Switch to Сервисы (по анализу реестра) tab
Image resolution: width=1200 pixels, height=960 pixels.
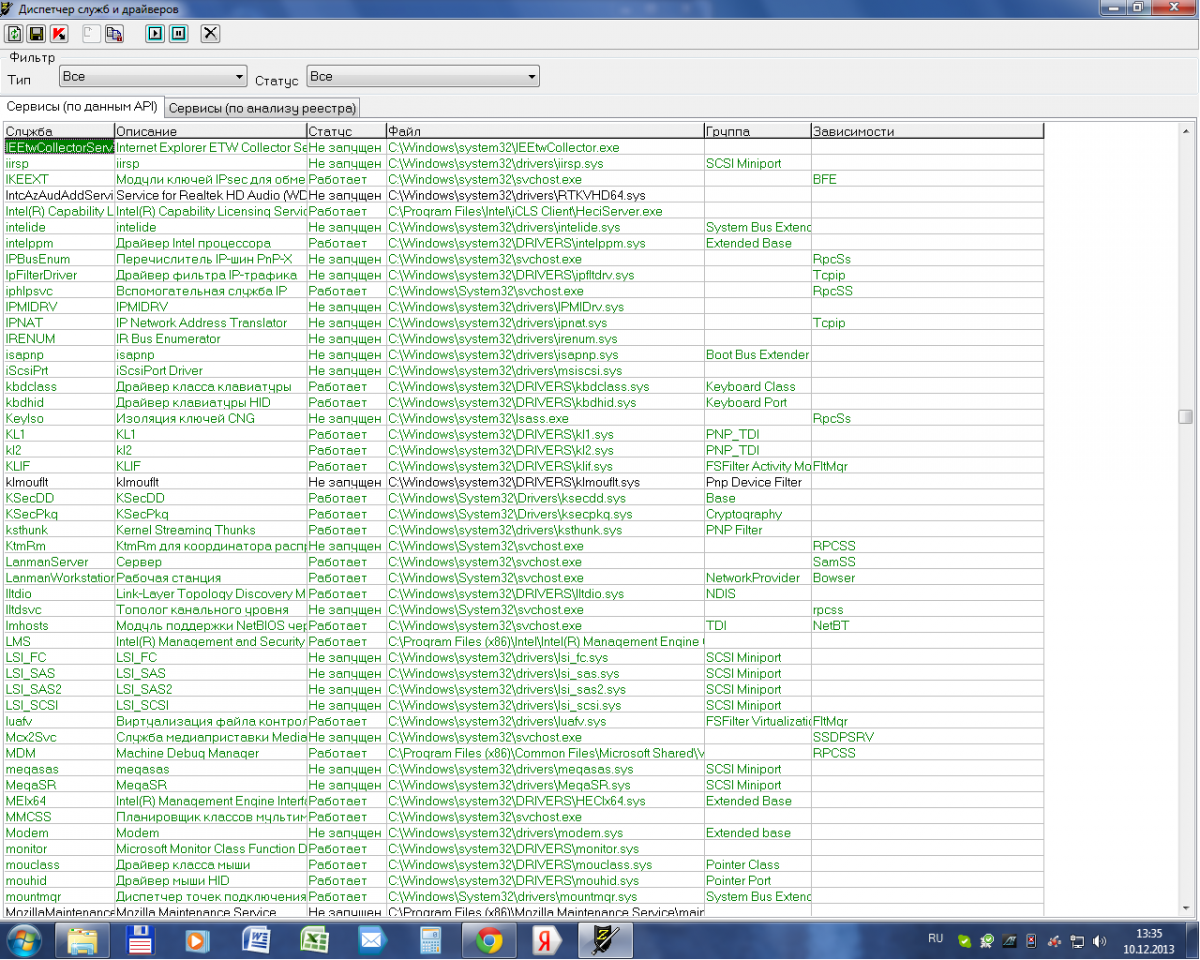pos(261,108)
